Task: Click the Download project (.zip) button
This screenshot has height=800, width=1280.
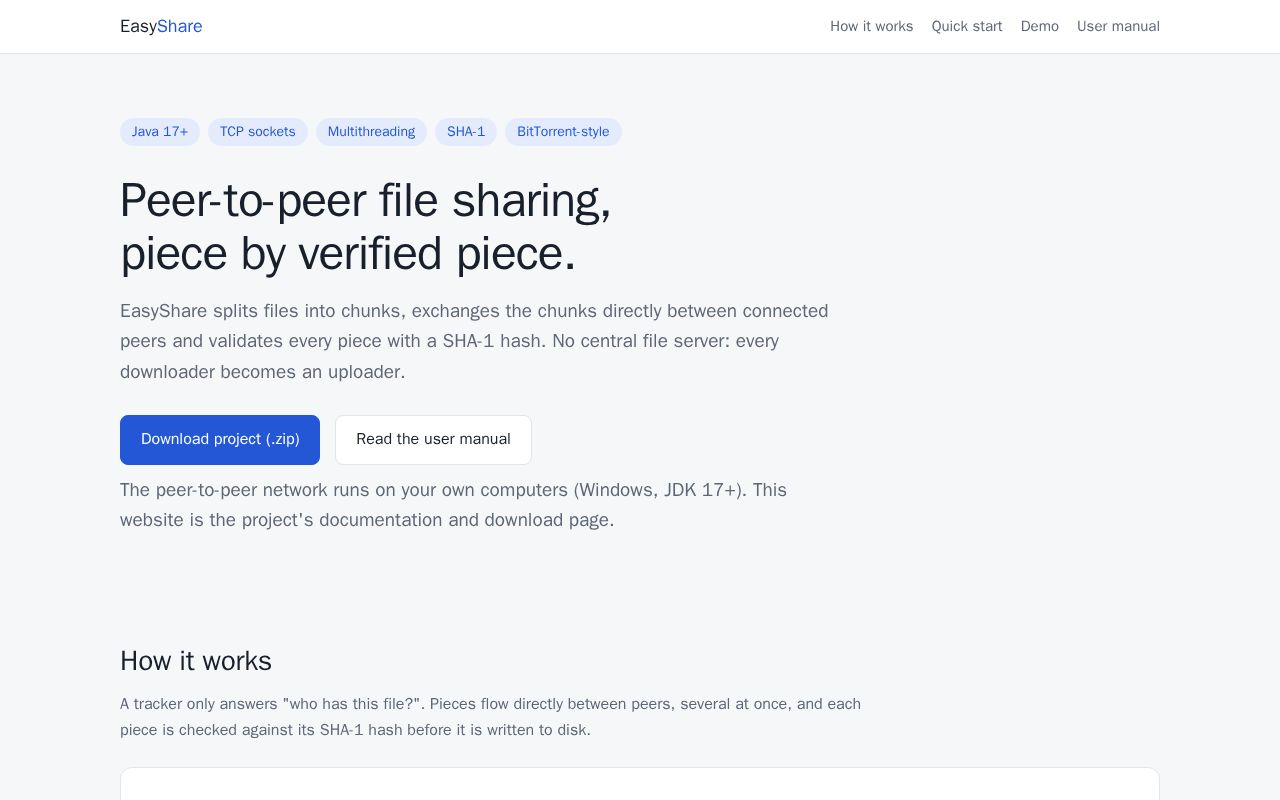Action: 220,440
